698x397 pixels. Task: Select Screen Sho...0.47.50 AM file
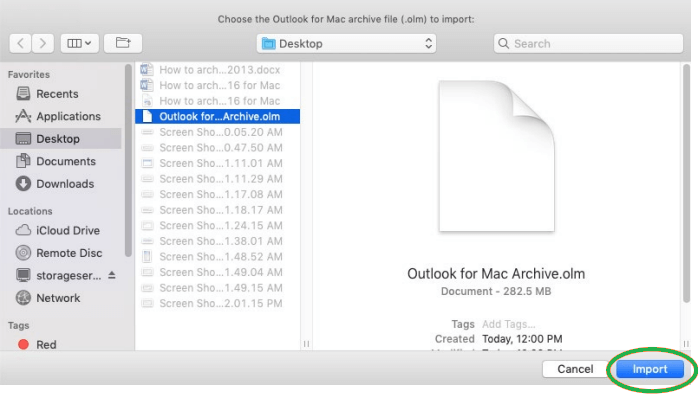coord(218,148)
